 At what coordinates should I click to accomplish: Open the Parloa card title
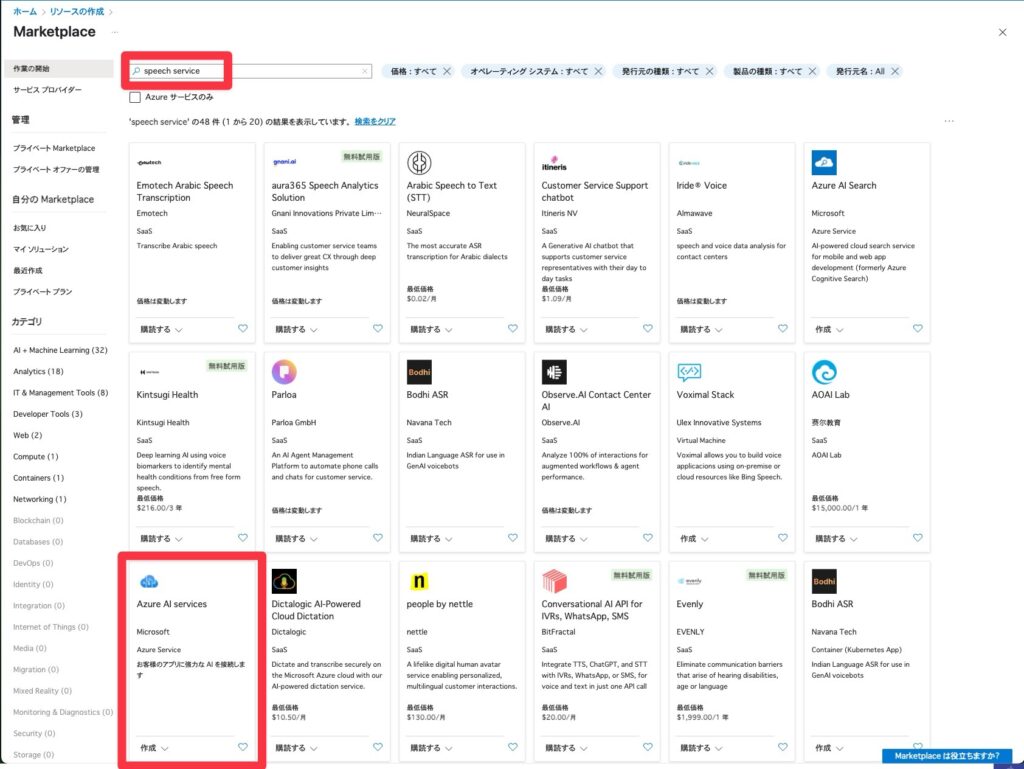pyautogui.click(x=284, y=395)
